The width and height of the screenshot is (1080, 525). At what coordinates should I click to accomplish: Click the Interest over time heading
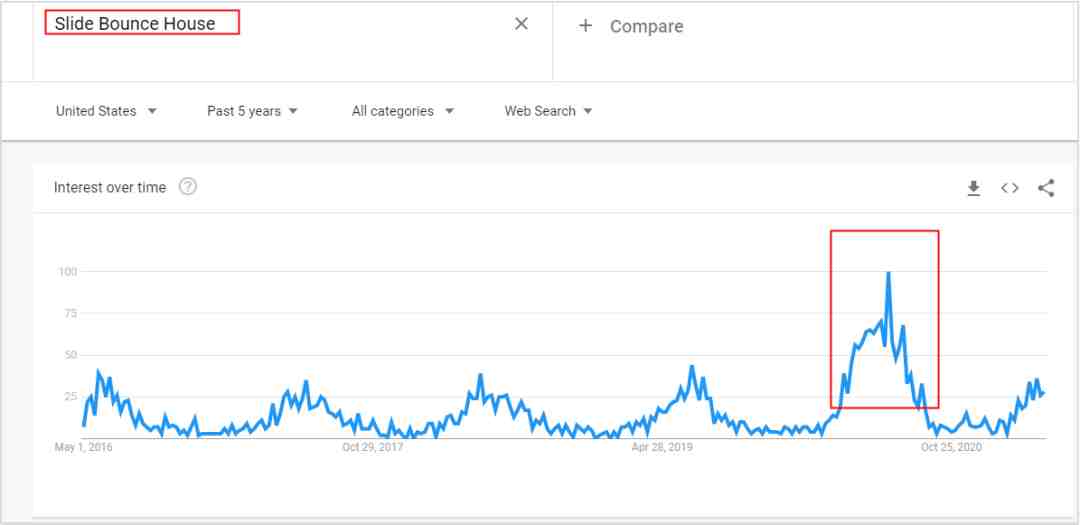(x=110, y=187)
